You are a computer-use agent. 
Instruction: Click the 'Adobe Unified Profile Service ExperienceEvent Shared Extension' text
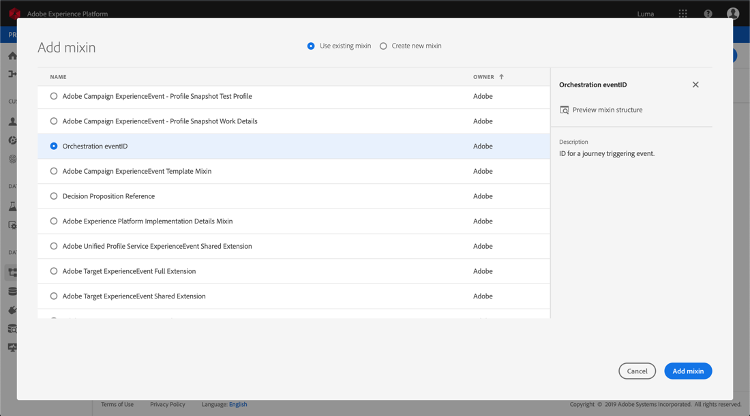(x=157, y=246)
